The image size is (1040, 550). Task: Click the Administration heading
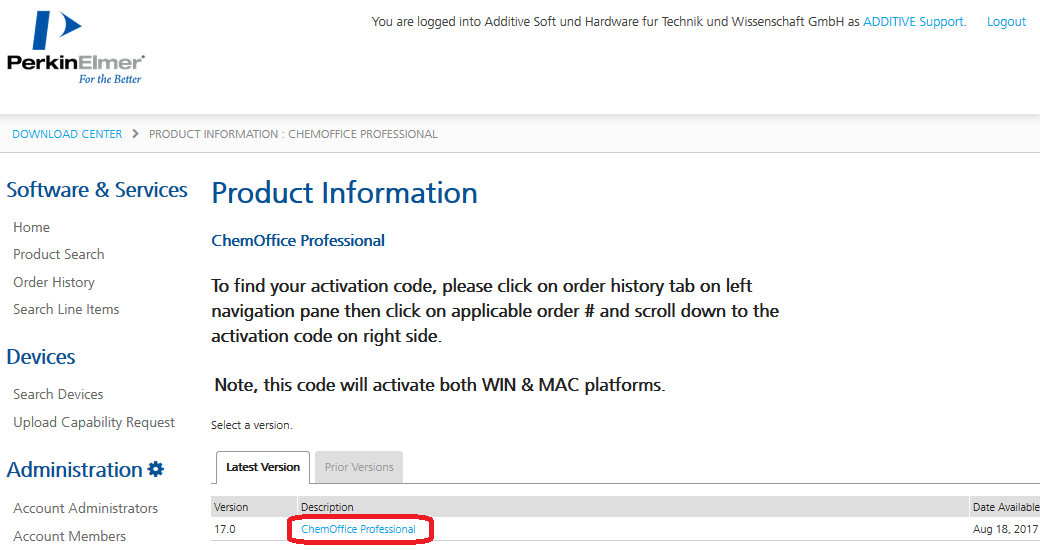(x=74, y=470)
